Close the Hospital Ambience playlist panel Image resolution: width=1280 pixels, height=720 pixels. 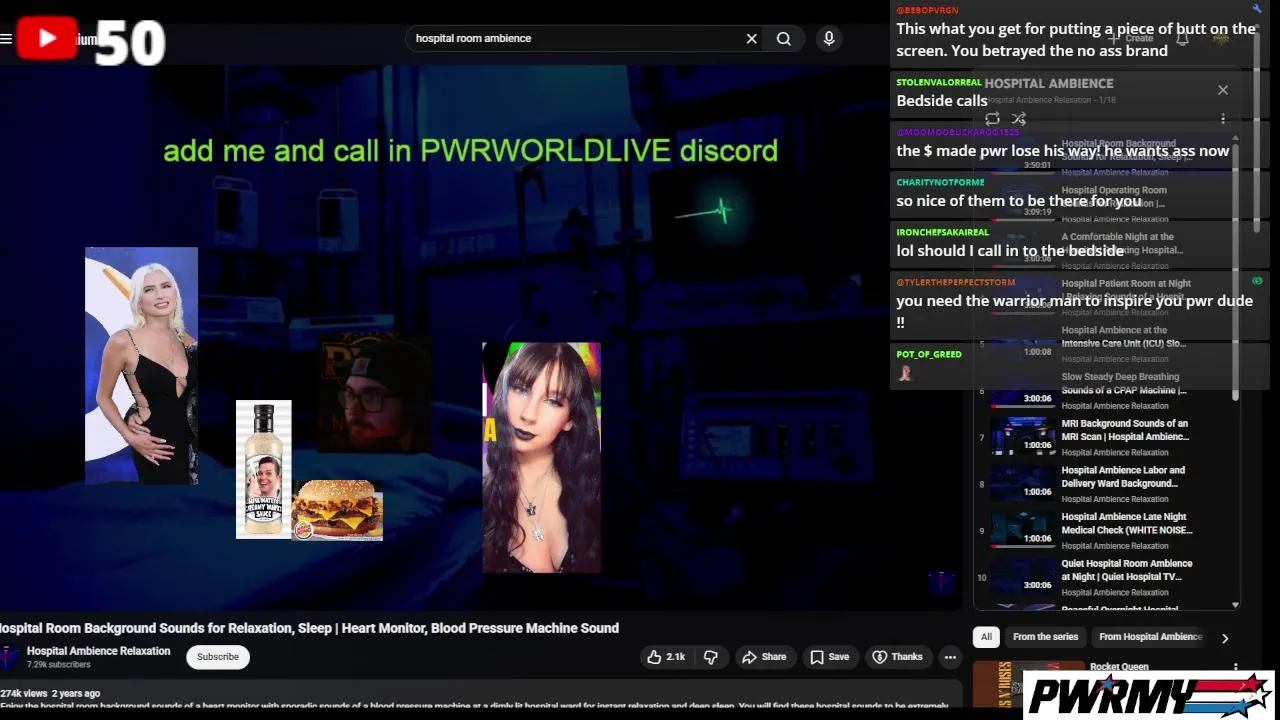(x=1222, y=90)
